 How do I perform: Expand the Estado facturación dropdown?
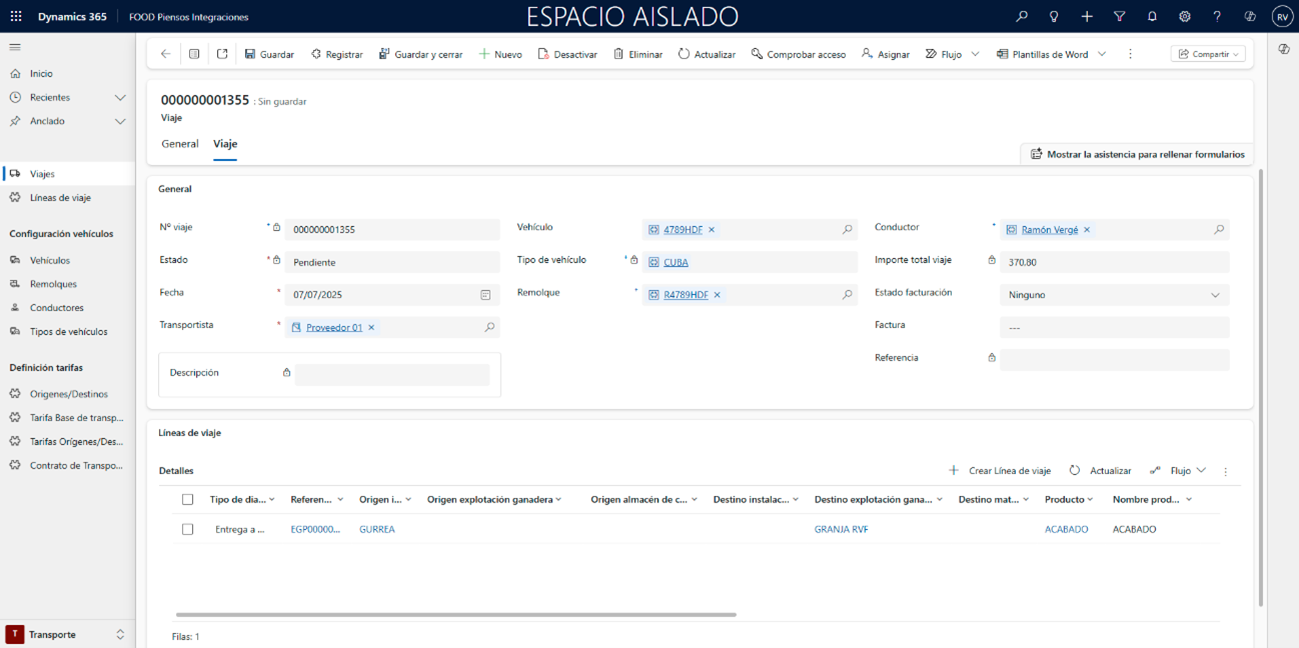pos(1215,295)
